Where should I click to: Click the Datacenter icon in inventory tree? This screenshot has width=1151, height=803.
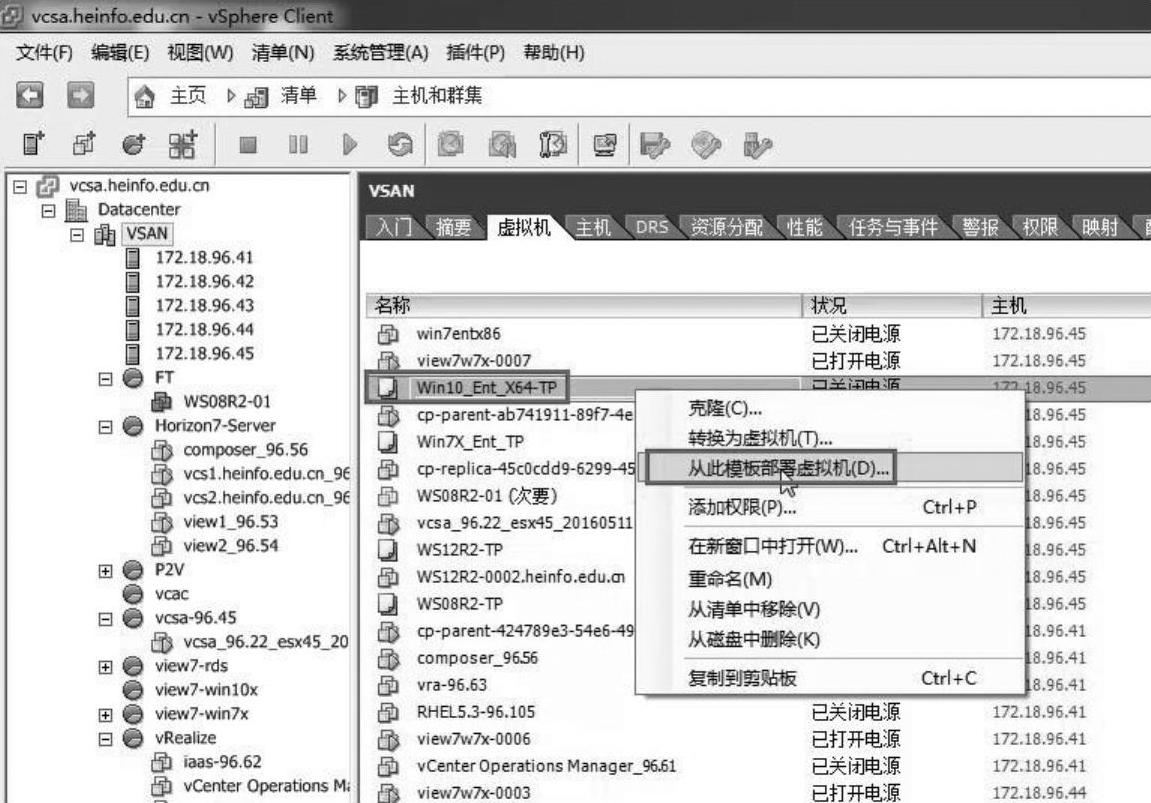tap(76, 210)
